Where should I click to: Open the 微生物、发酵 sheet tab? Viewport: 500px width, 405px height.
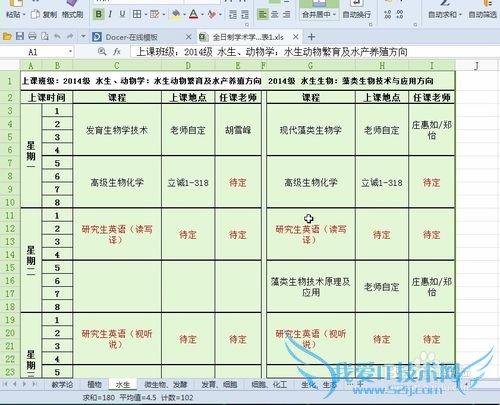click(166, 384)
